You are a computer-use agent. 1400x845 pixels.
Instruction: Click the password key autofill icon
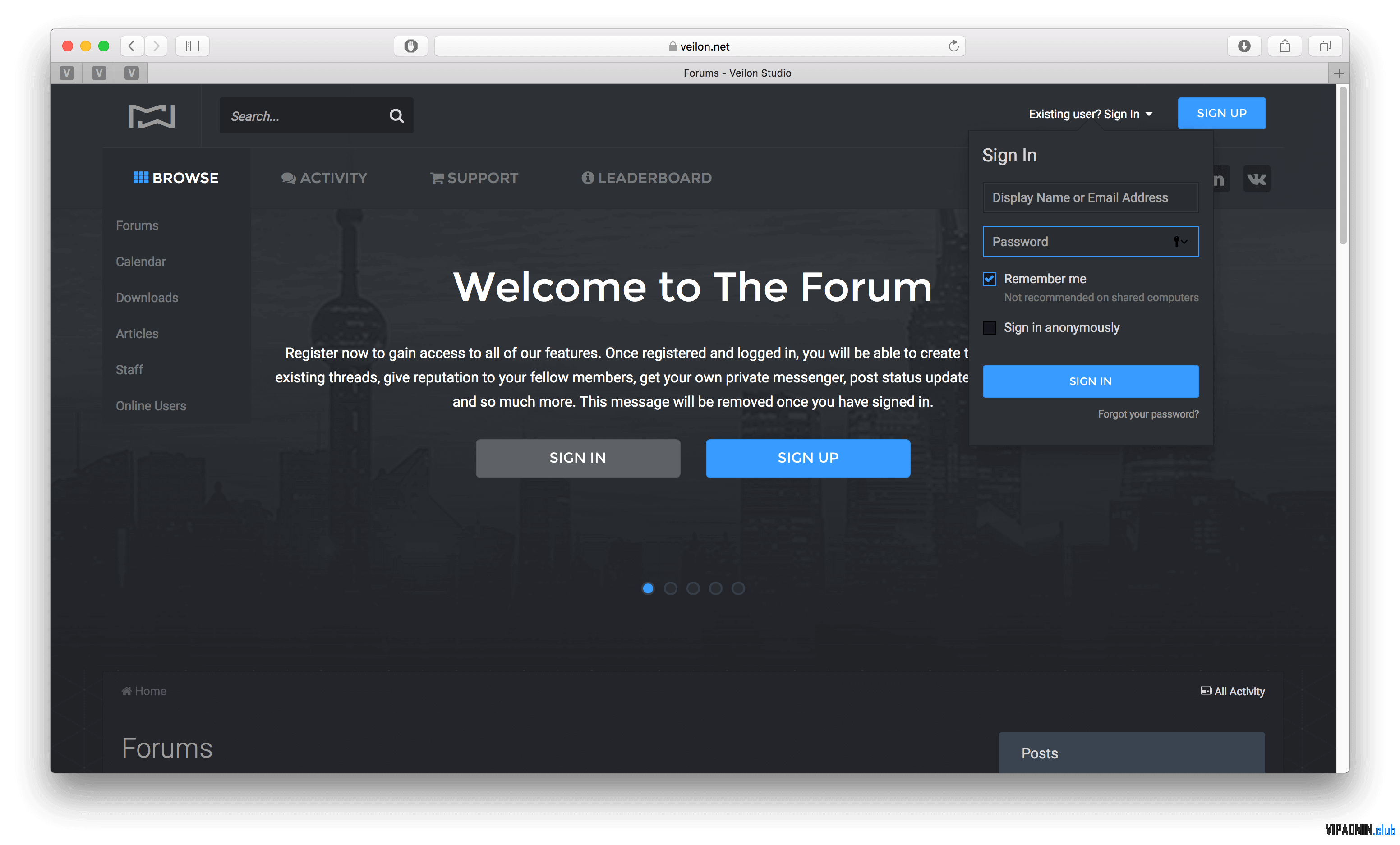1181,242
